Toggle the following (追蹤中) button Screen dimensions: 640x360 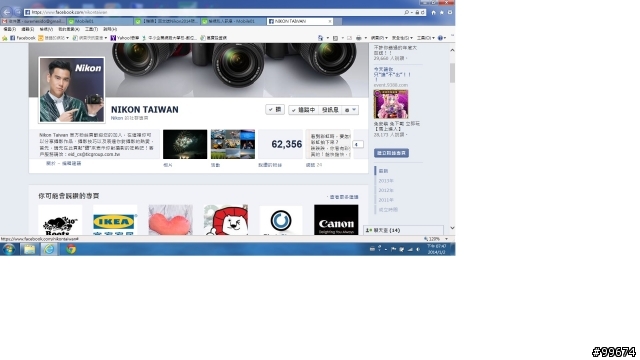(x=303, y=110)
